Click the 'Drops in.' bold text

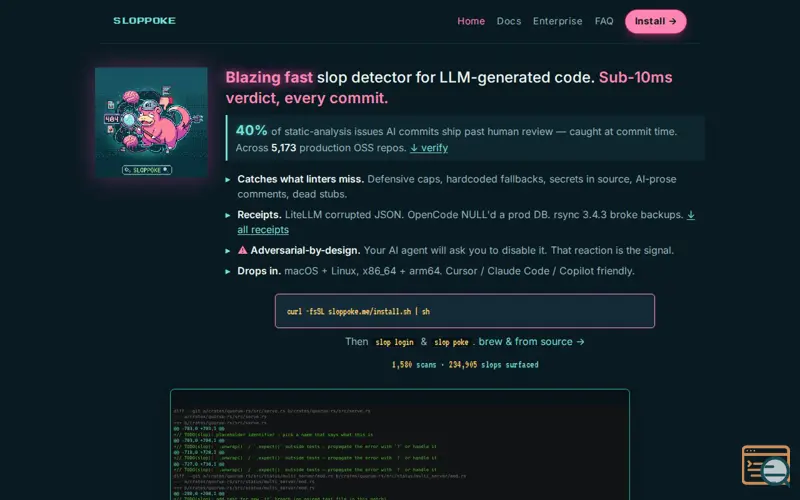pos(259,271)
